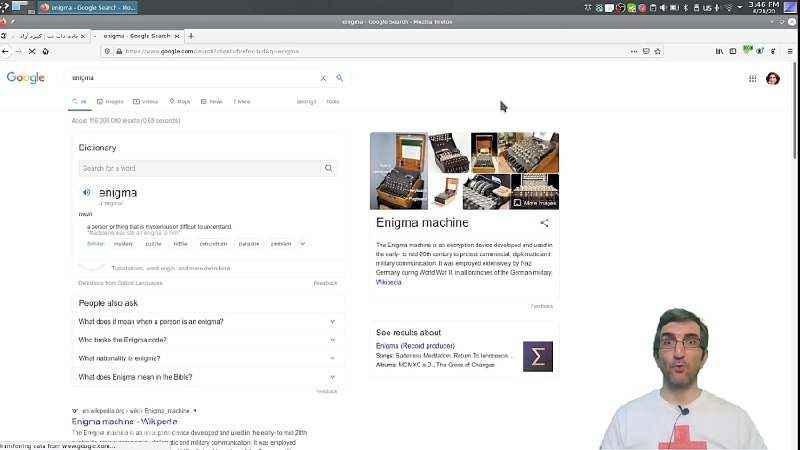Image resolution: width=800 pixels, height=450 pixels.
Task: Open search Settings link
Action: pos(306,102)
